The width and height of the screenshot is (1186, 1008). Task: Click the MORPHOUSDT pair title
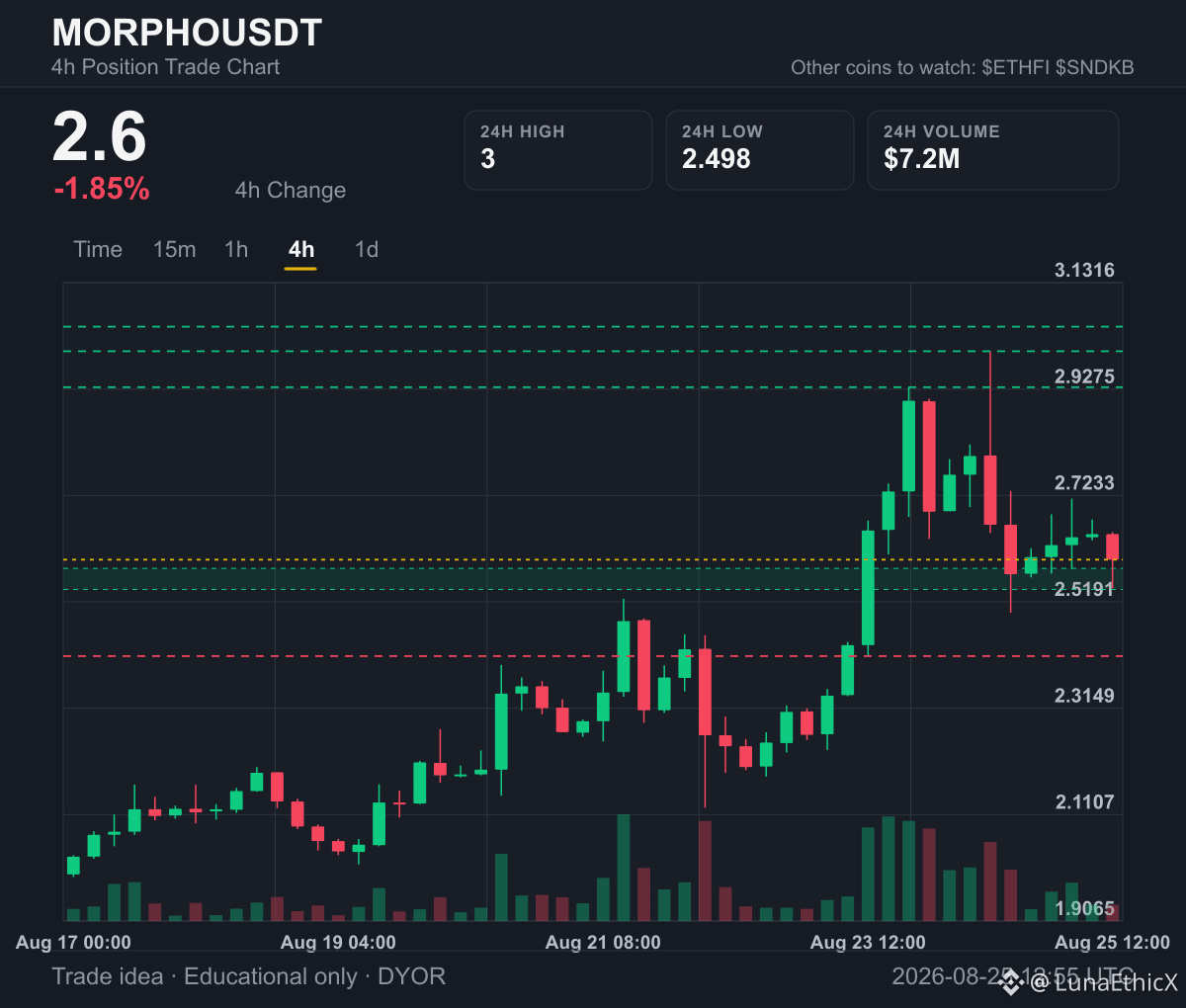click(187, 33)
